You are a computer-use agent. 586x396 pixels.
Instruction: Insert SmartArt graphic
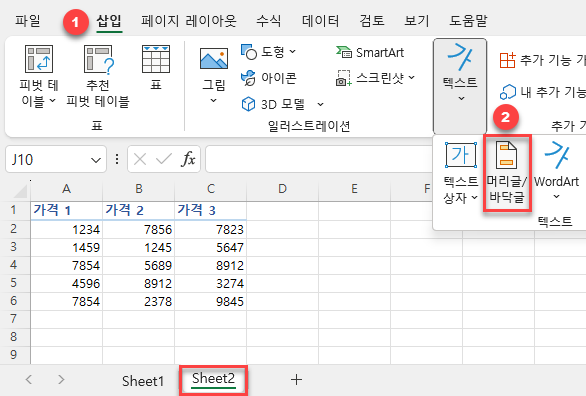tap(370, 52)
